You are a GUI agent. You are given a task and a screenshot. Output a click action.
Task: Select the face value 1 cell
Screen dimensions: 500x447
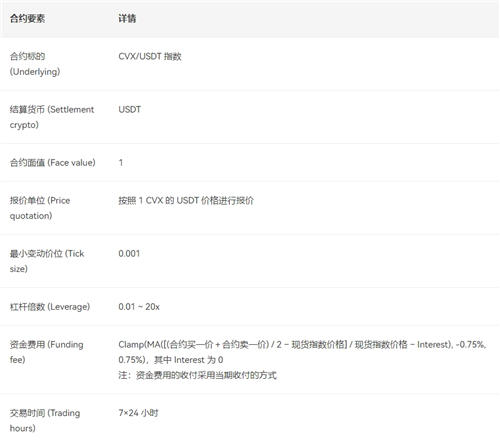[121, 163]
